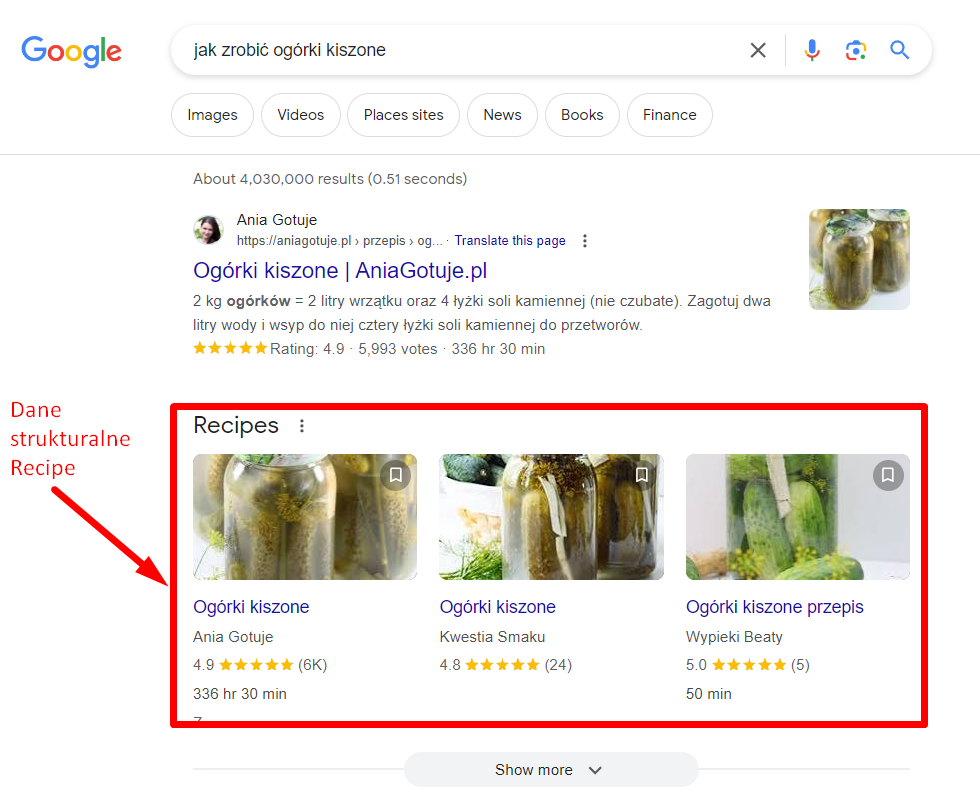Select the News filter chip
The width and height of the screenshot is (980, 810).
coord(502,115)
